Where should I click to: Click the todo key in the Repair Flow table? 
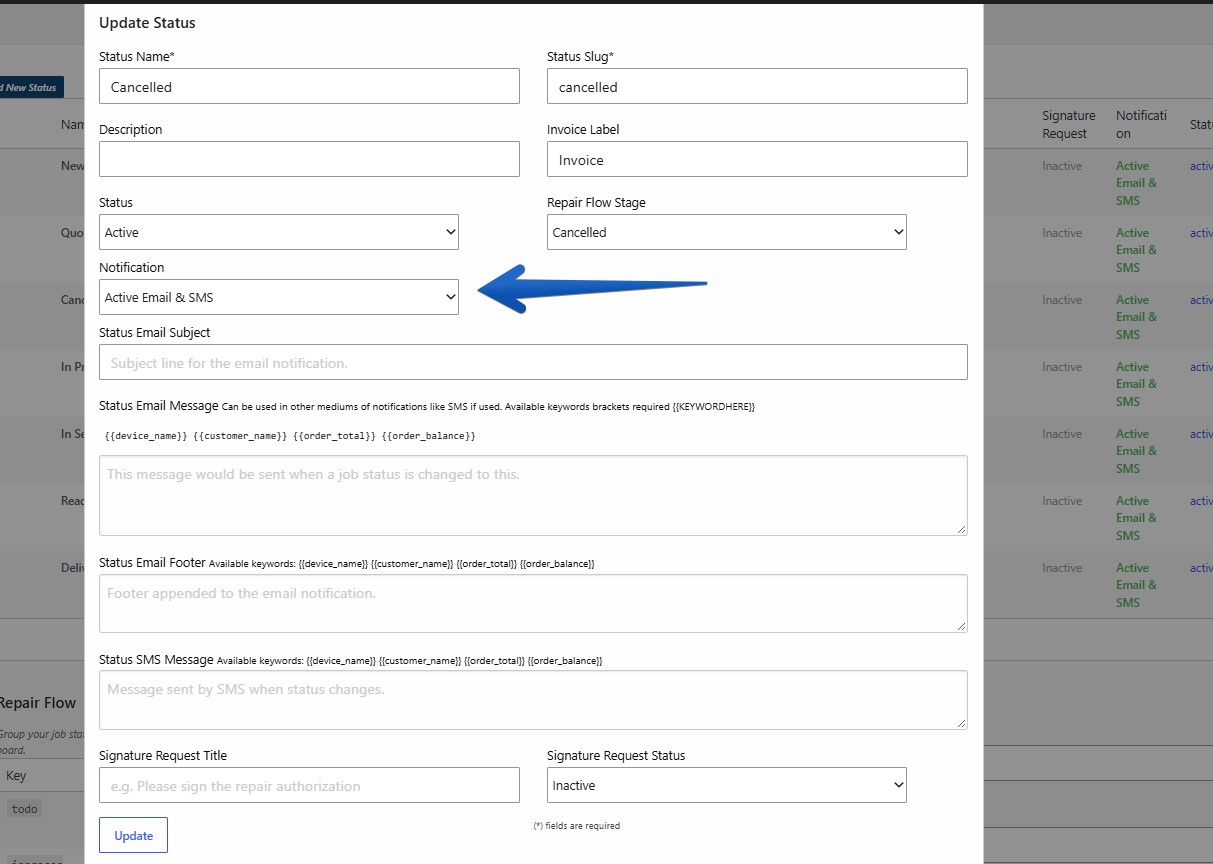click(25, 809)
